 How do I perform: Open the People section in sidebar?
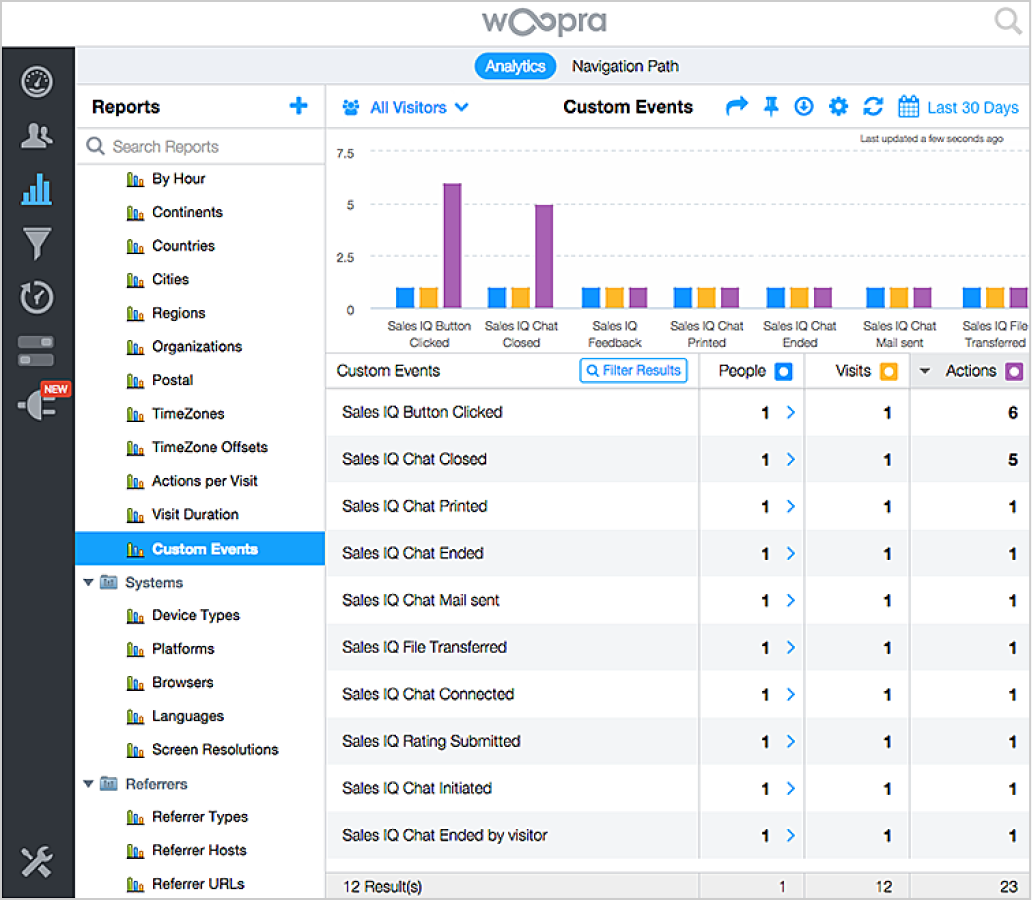(37, 136)
